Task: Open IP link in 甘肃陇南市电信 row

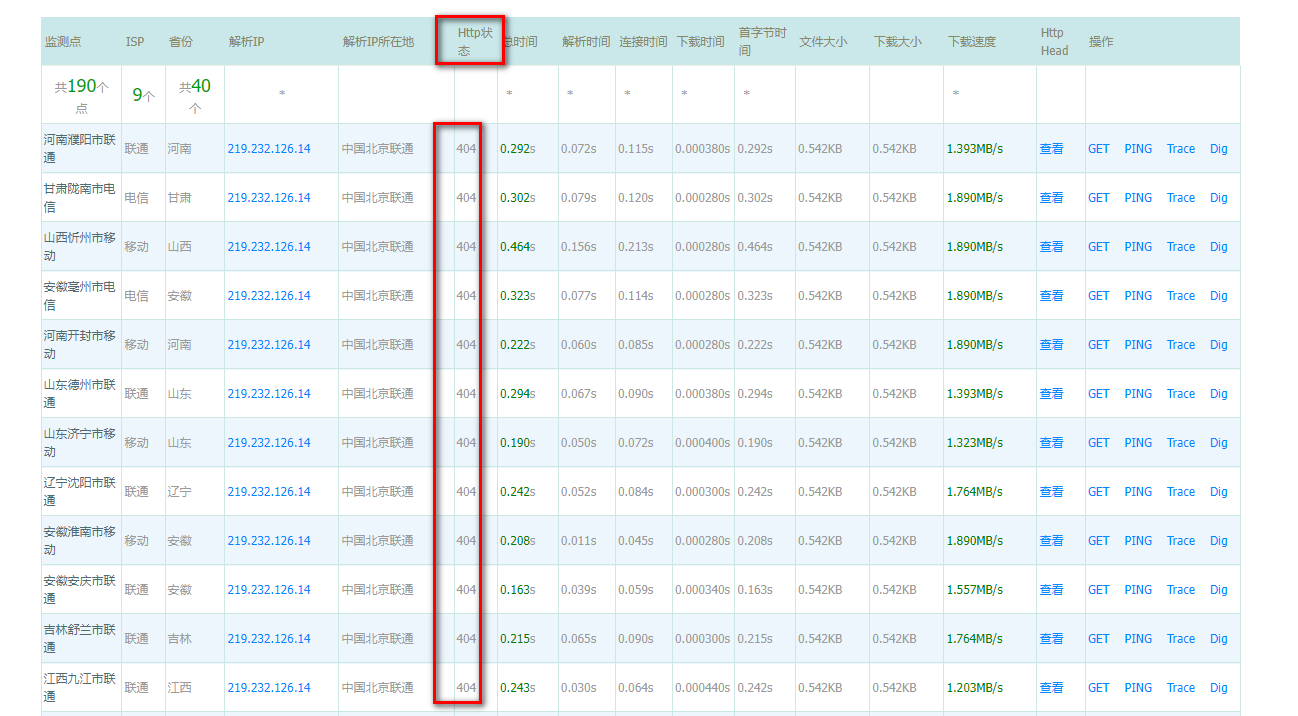Action: click(x=269, y=198)
